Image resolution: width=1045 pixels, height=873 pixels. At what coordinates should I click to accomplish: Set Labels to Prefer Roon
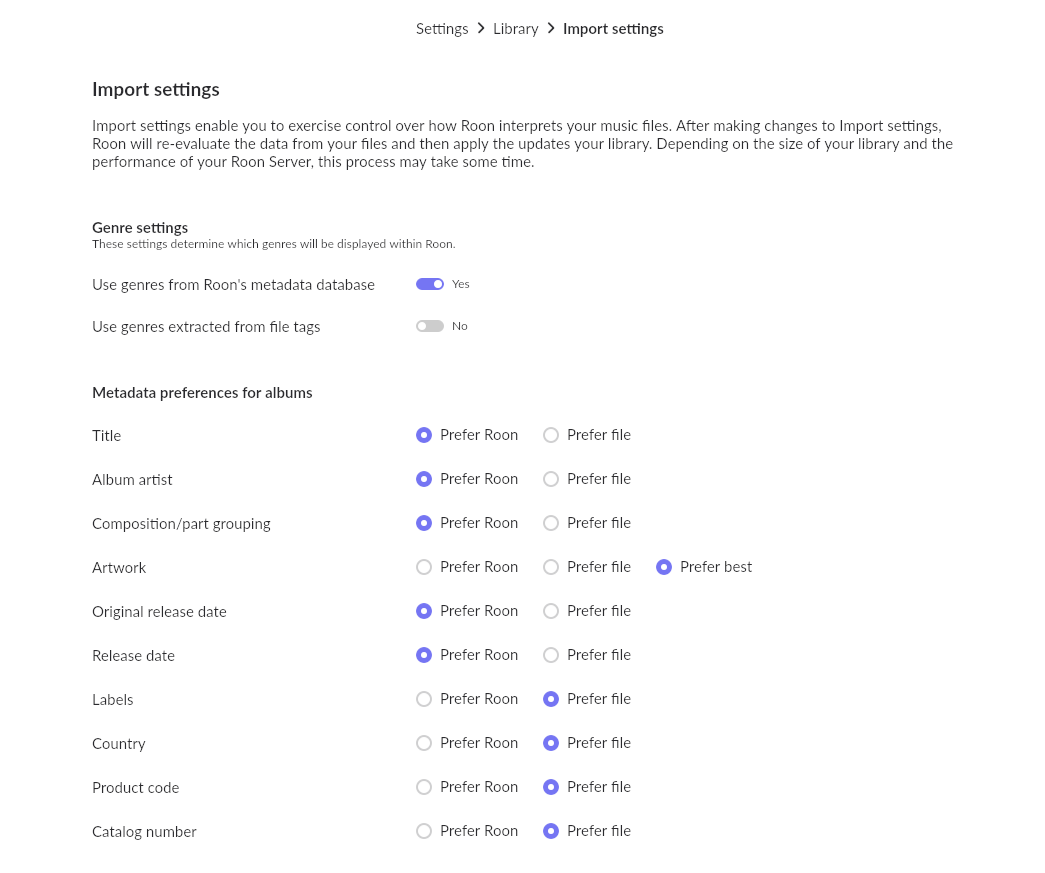click(x=424, y=699)
